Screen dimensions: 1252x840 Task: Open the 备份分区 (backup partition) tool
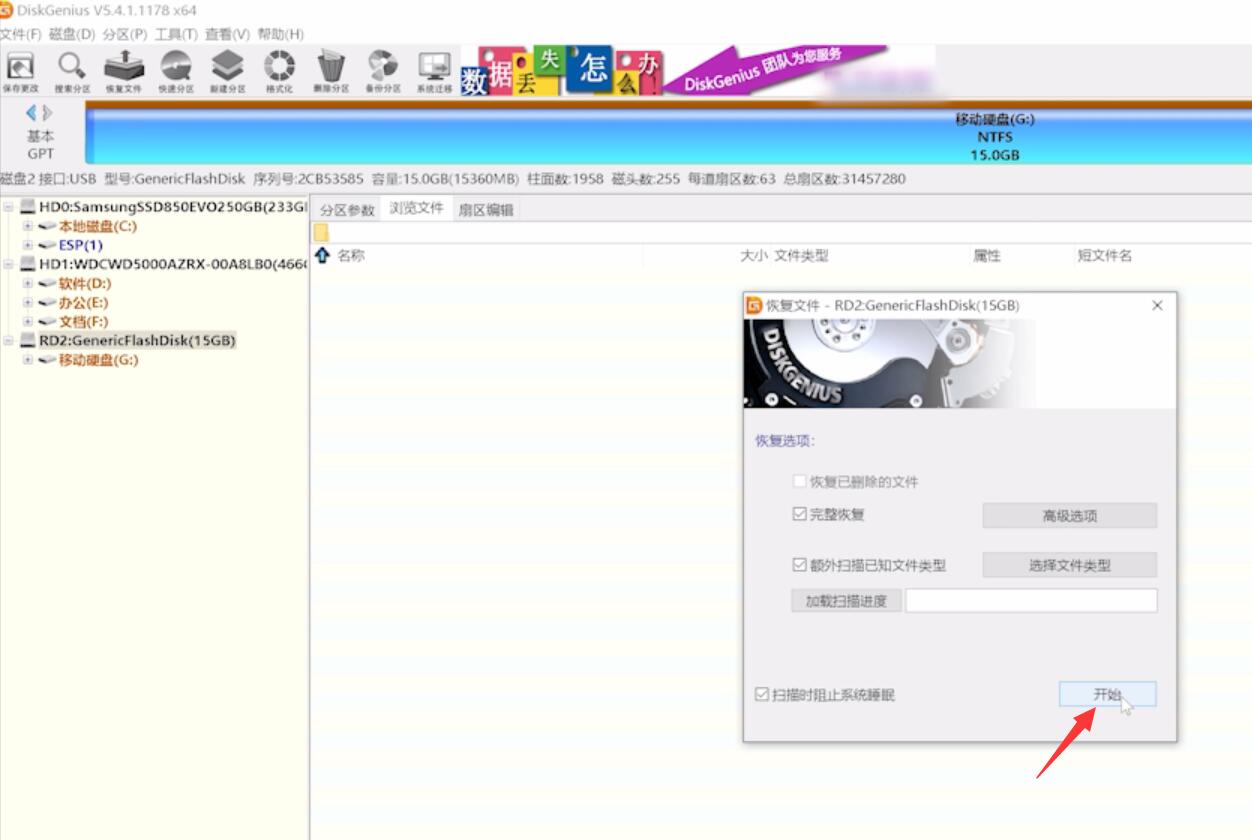(x=383, y=72)
